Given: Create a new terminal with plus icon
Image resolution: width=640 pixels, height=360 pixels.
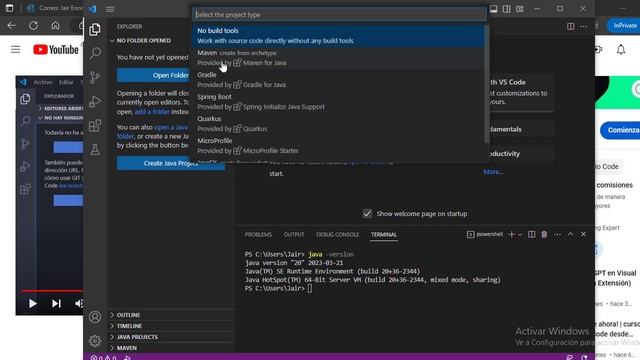Looking at the screenshot, I should pos(511,234).
